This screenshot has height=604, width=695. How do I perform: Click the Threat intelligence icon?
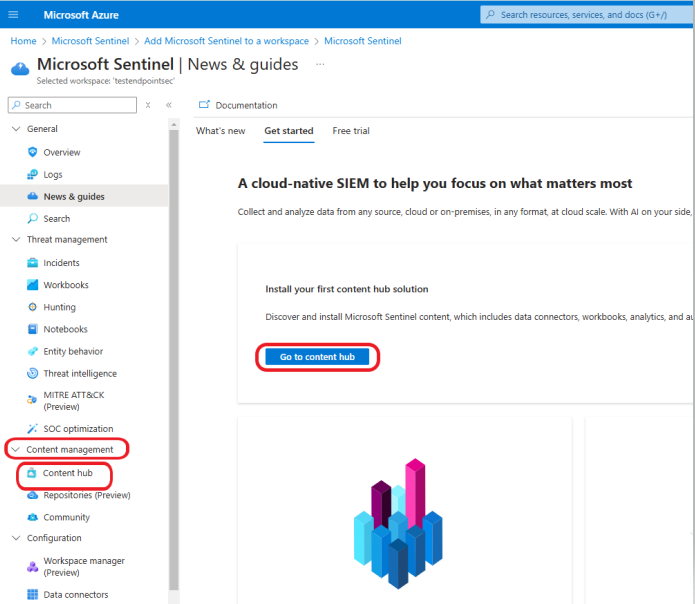point(32,373)
